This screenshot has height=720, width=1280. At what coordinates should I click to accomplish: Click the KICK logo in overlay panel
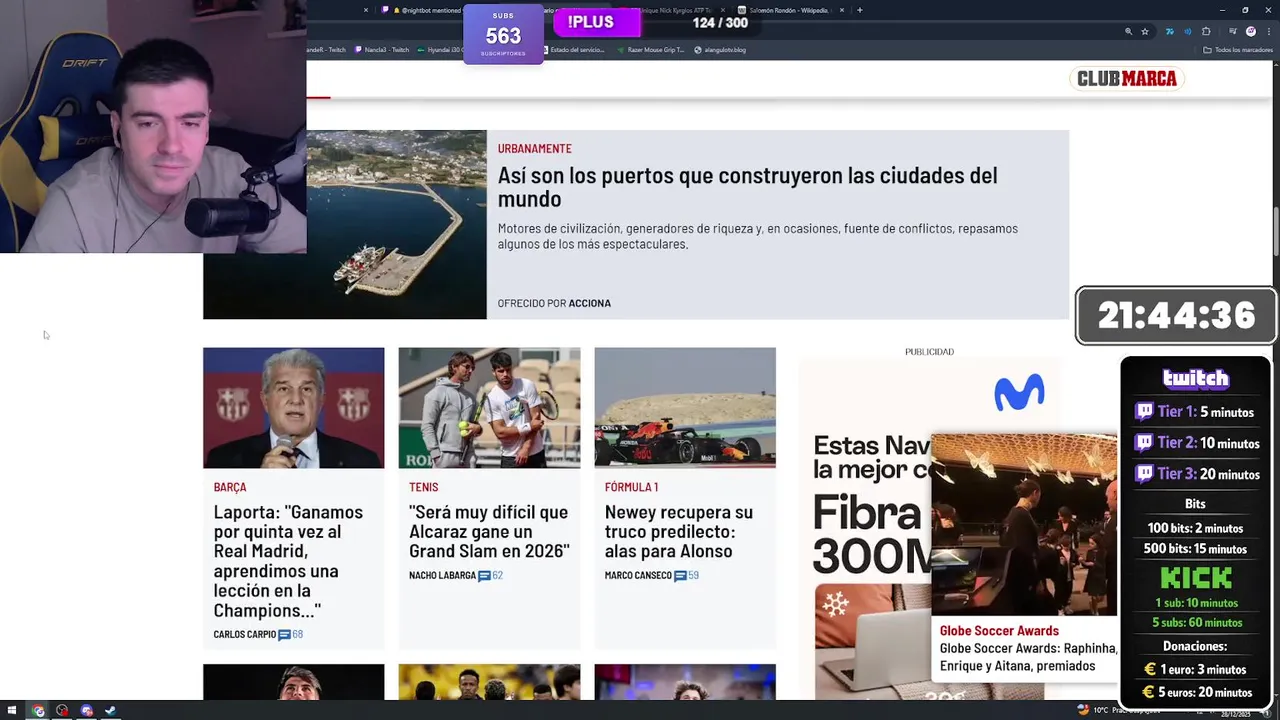(x=1196, y=578)
